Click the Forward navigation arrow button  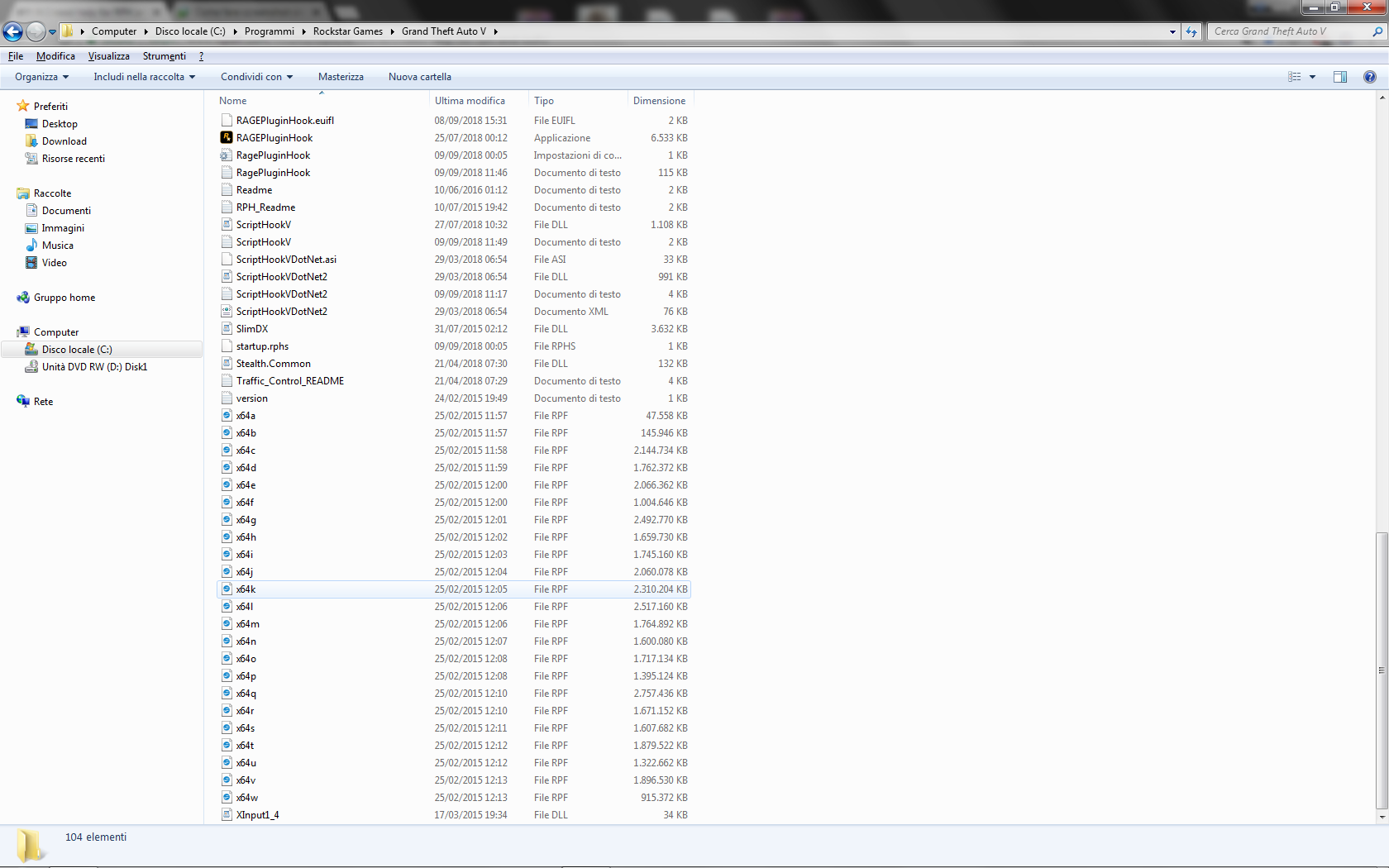click(36, 31)
